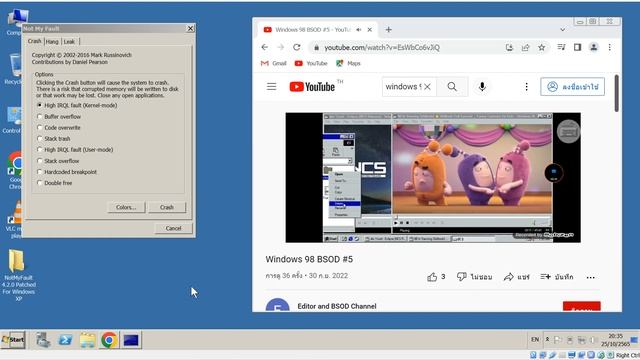This screenshot has height=360, width=640.
Task: Click the YouTube video player
Action: [x=433, y=178]
